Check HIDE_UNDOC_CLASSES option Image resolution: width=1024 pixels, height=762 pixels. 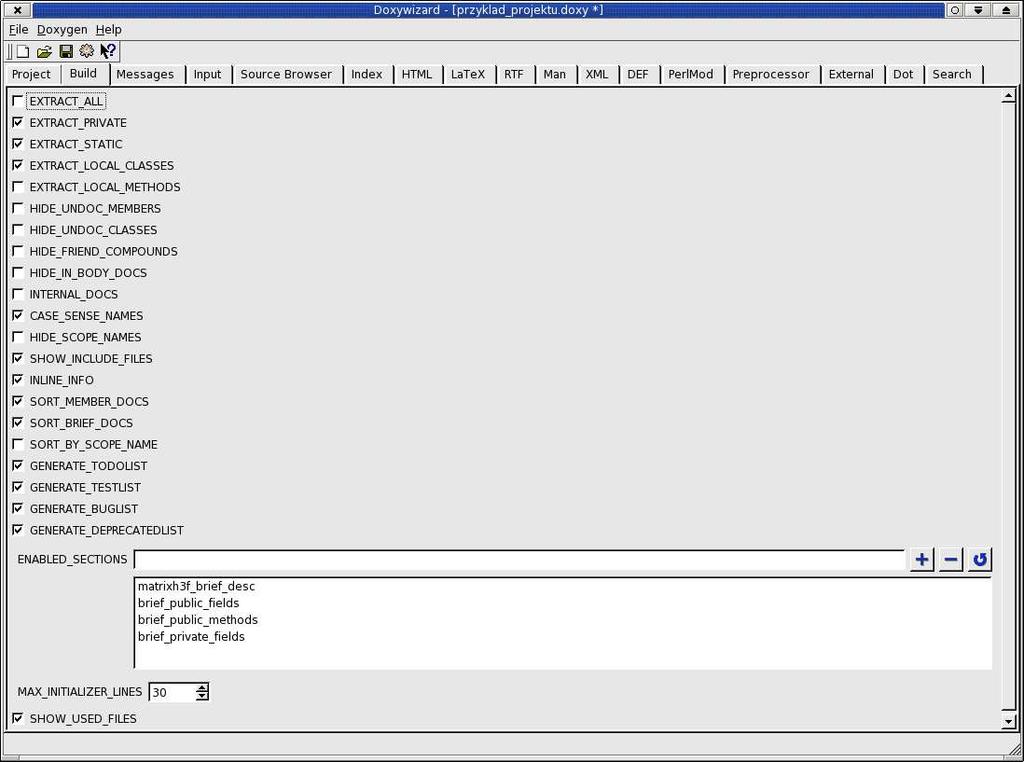pos(18,230)
